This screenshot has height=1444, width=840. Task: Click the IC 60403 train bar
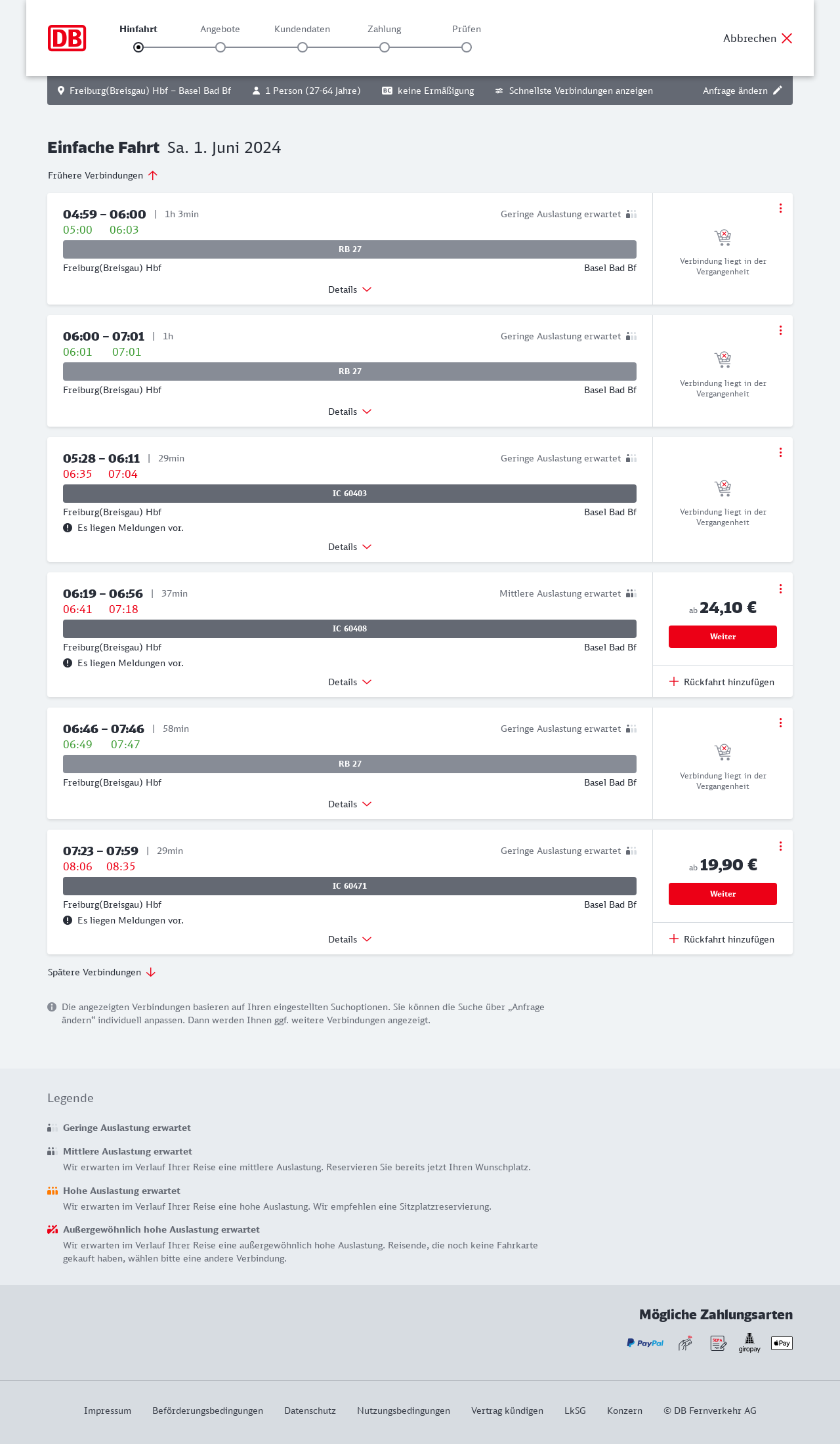[350, 494]
